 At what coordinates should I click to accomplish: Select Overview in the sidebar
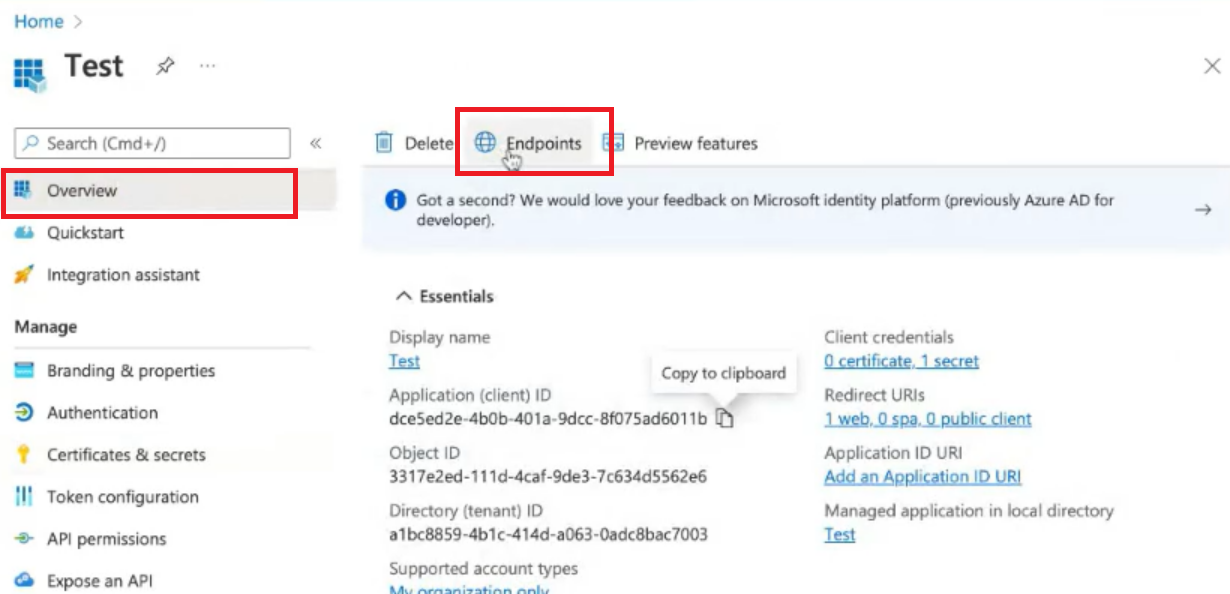[x=81, y=191]
